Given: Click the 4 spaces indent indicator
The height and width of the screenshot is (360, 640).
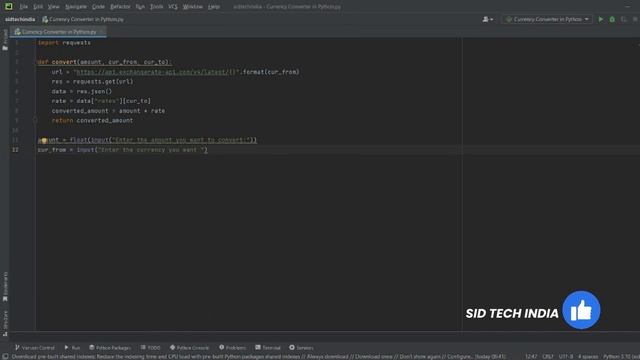Looking at the screenshot, I should 588,356.
